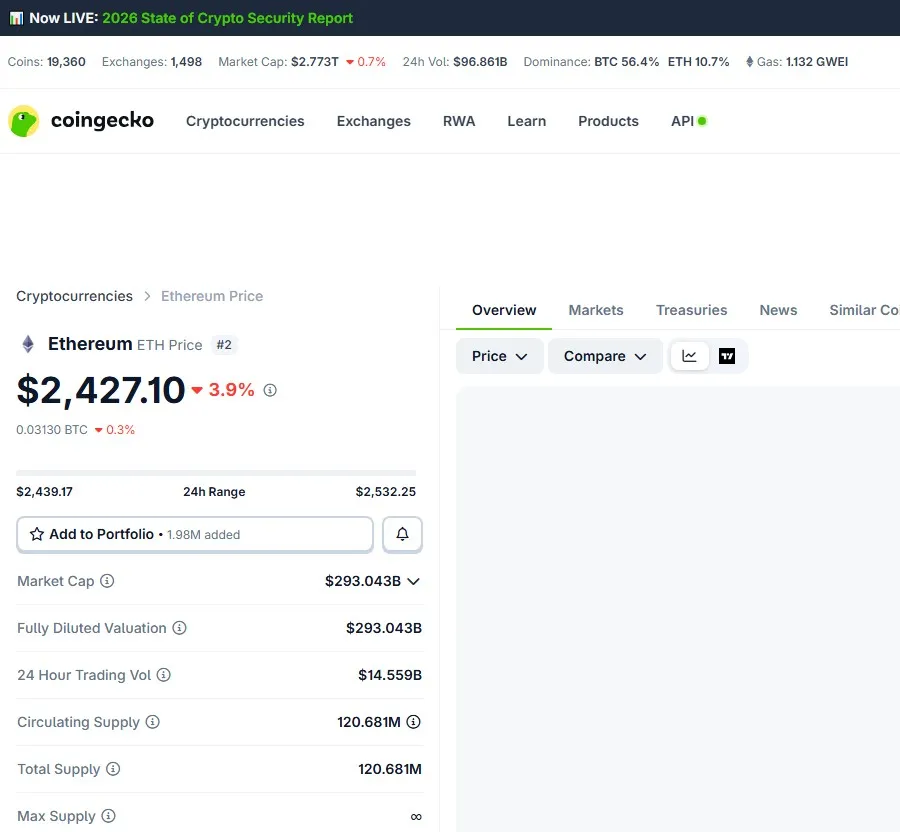This screenshot has width=900, height=832.
Task: Click the 24 Hour Trading Vol info icon
Action: coord(164,675)
